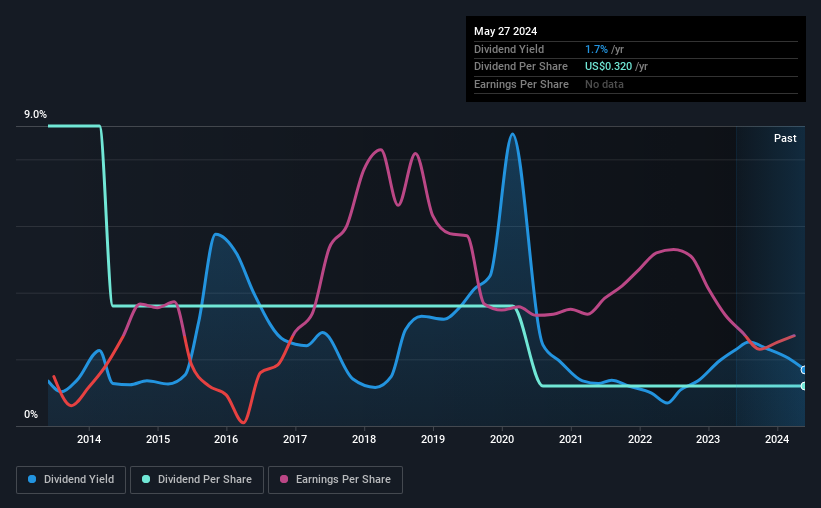Click the blue Dividend Yield legend dot

[x=32, y=479]
